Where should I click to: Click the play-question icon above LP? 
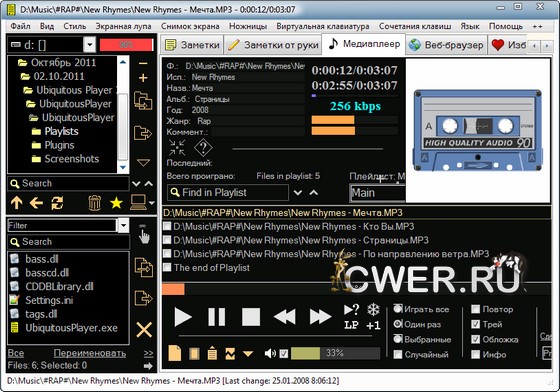point(351,310)
